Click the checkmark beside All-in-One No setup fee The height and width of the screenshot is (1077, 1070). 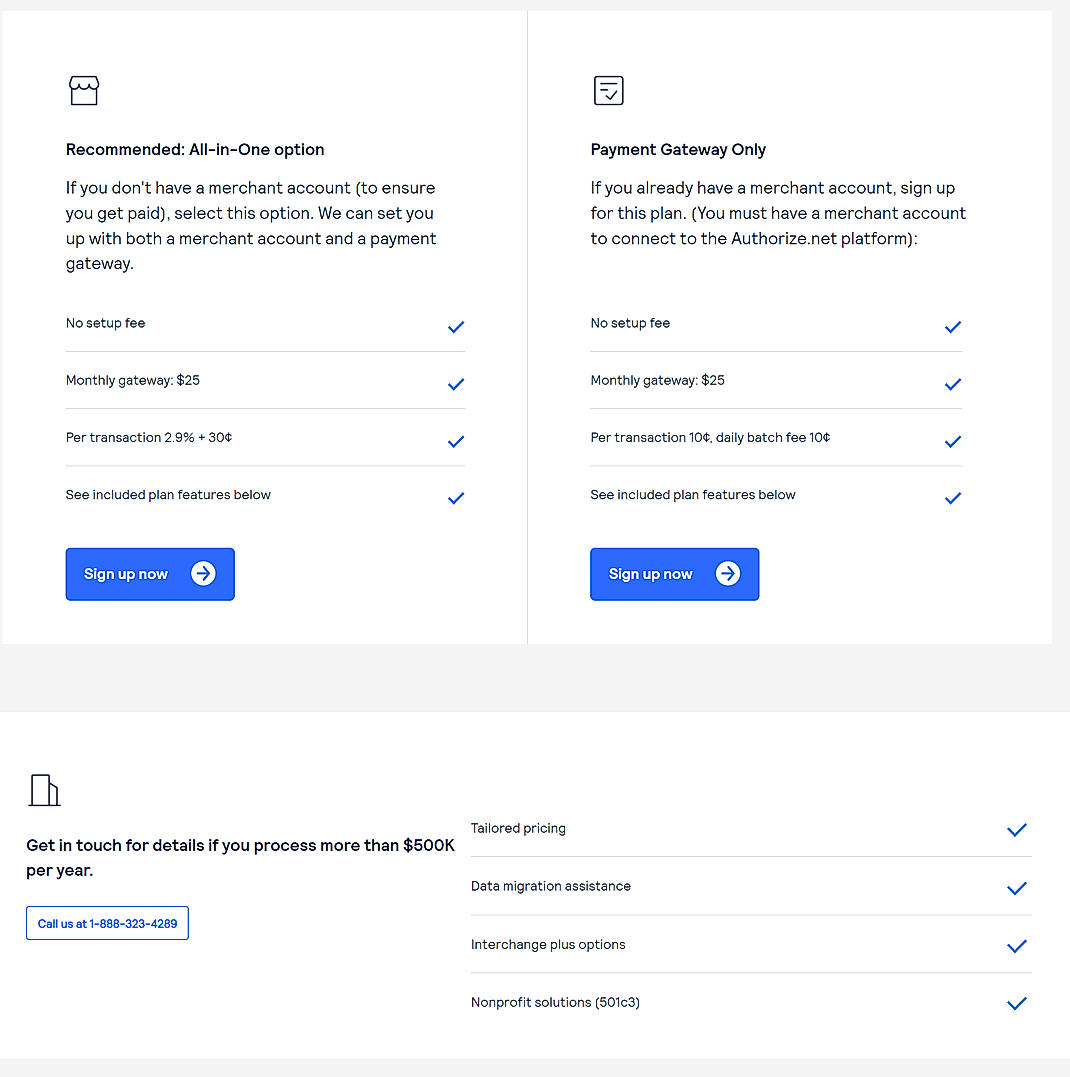tap(456, 327)
